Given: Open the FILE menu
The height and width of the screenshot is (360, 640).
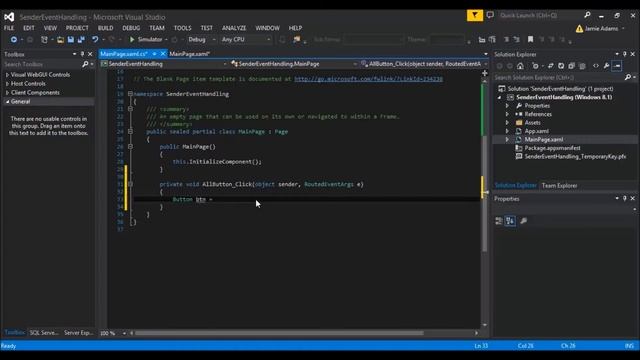Looking at the screenshot, I should (9, 28).
